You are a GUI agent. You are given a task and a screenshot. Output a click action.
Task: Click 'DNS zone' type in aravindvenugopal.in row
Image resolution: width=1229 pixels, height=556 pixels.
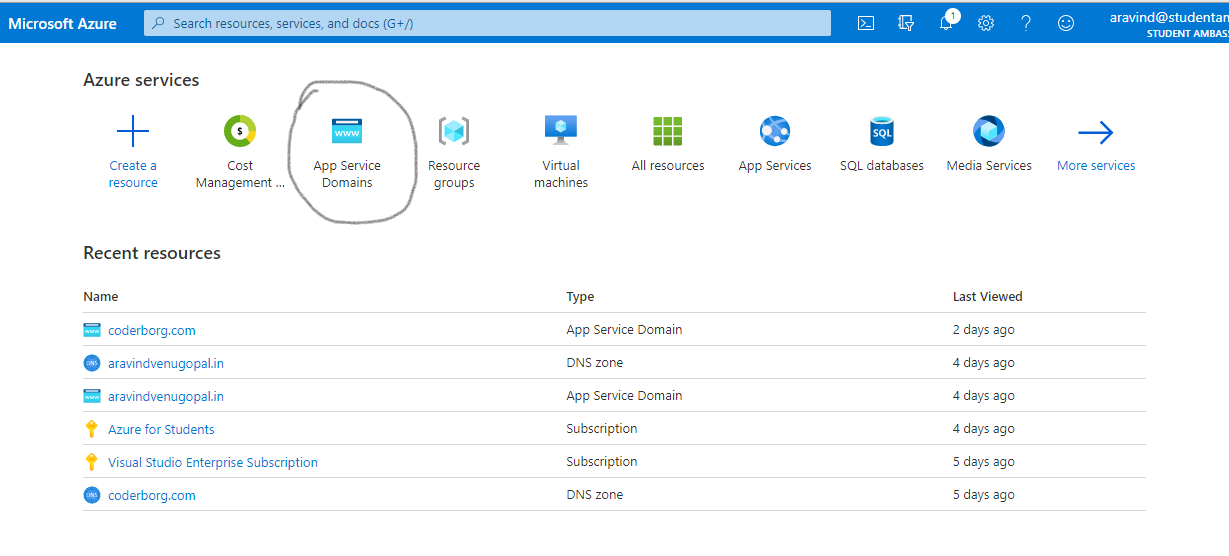[594, 363]
